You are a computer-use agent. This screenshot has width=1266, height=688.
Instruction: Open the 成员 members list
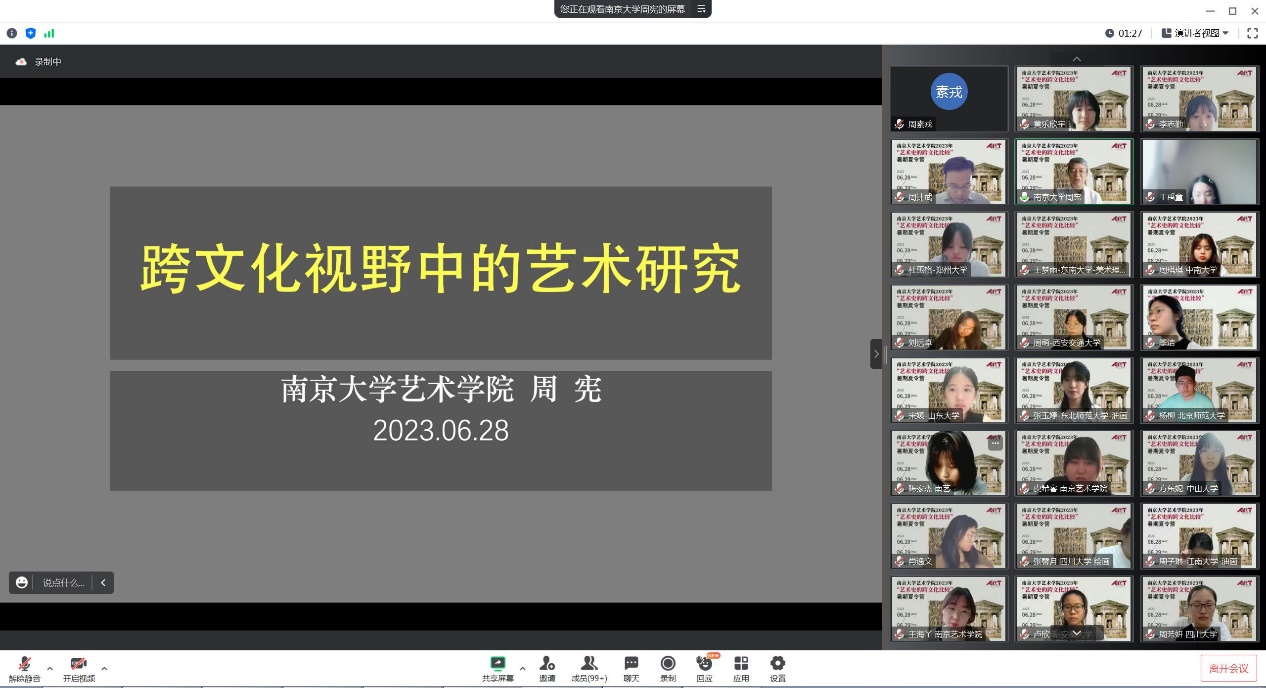[589, 667]
